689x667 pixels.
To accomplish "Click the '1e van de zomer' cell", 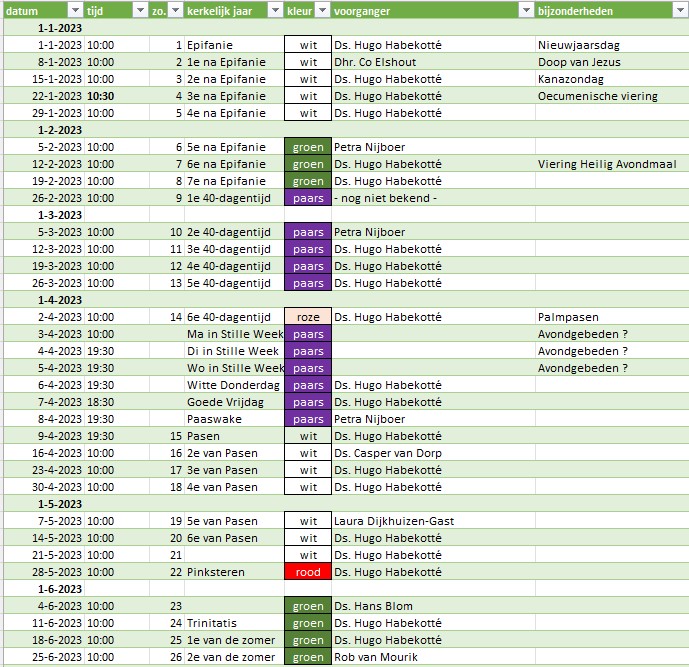I will (x=234, y=640).
